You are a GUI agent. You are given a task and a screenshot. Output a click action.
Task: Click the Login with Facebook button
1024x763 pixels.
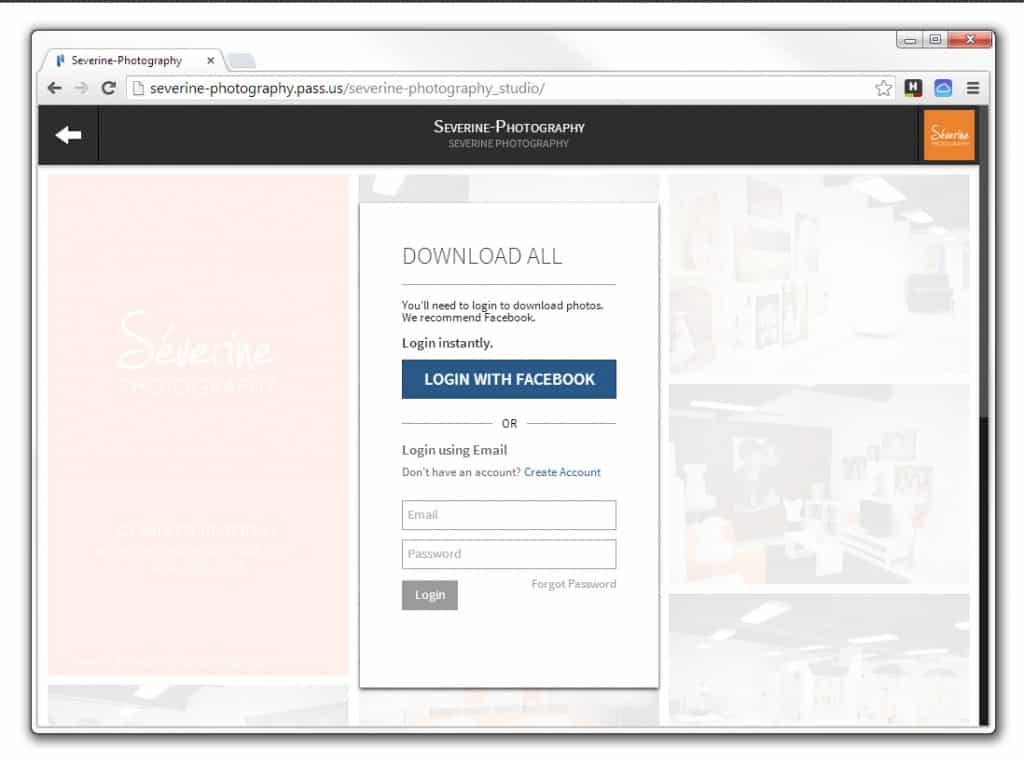[x=509, y=379]
